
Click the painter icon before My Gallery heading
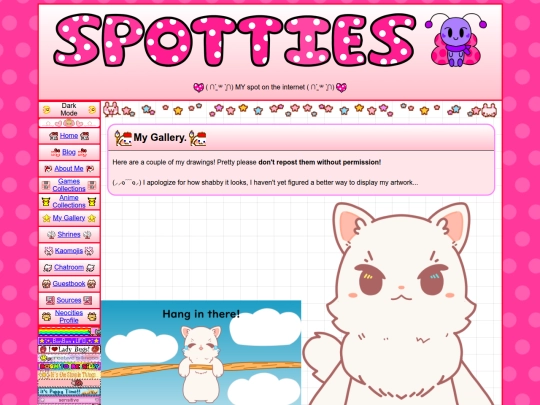[123, 138]
